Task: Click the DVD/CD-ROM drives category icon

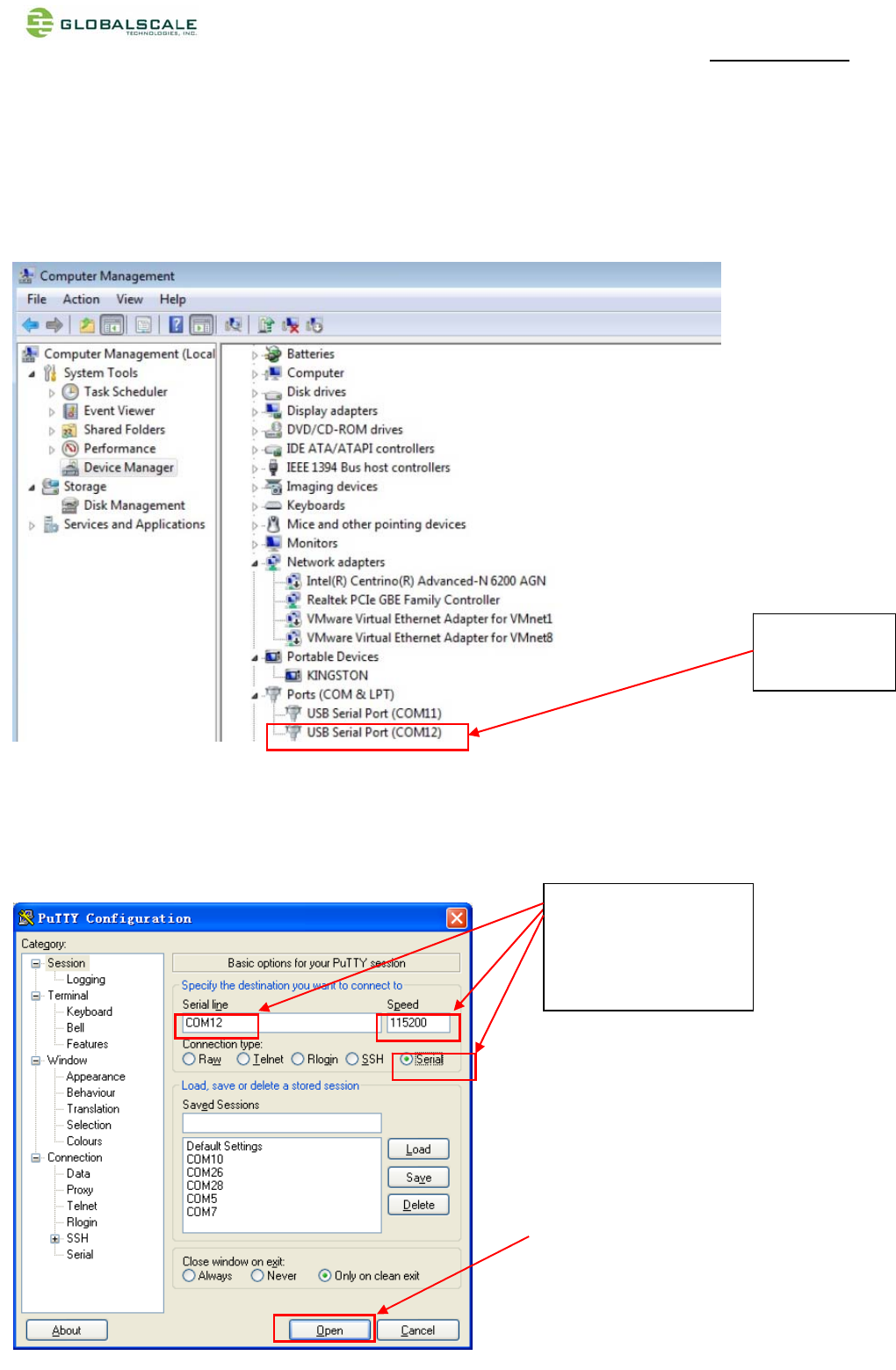Action: point(273,430)
